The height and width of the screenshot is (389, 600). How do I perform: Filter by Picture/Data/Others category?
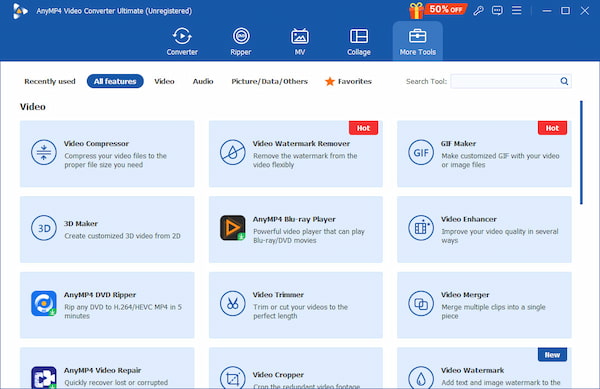click(x=269, y=81)
